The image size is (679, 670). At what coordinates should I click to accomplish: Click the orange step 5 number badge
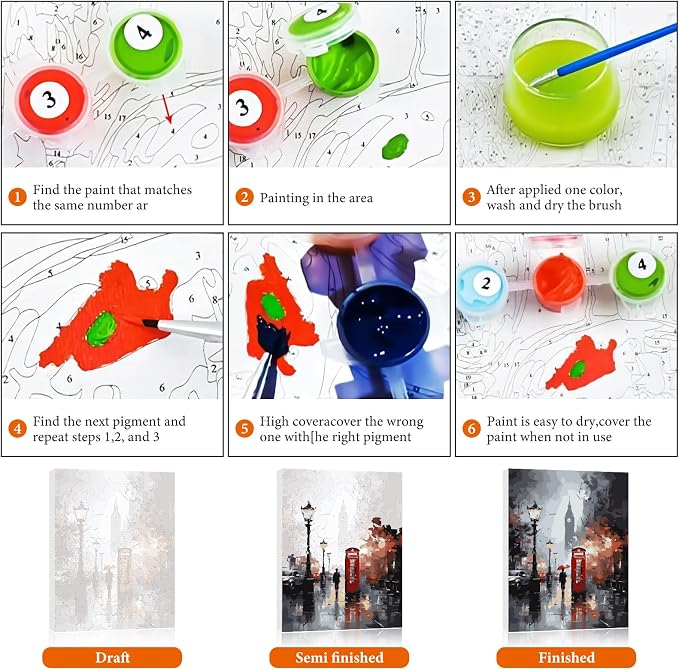coord(244,429)
